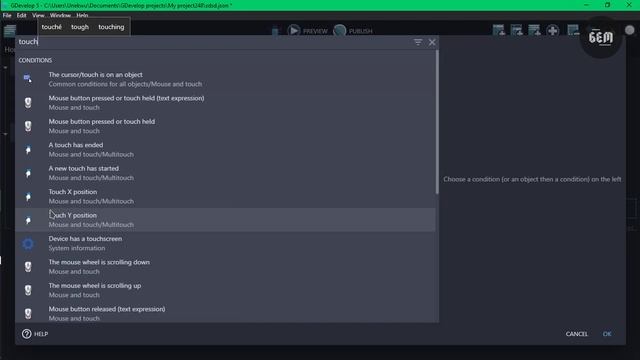Open the search filter options icon
The width and height of the screenshot is (640, 360).
418,42
